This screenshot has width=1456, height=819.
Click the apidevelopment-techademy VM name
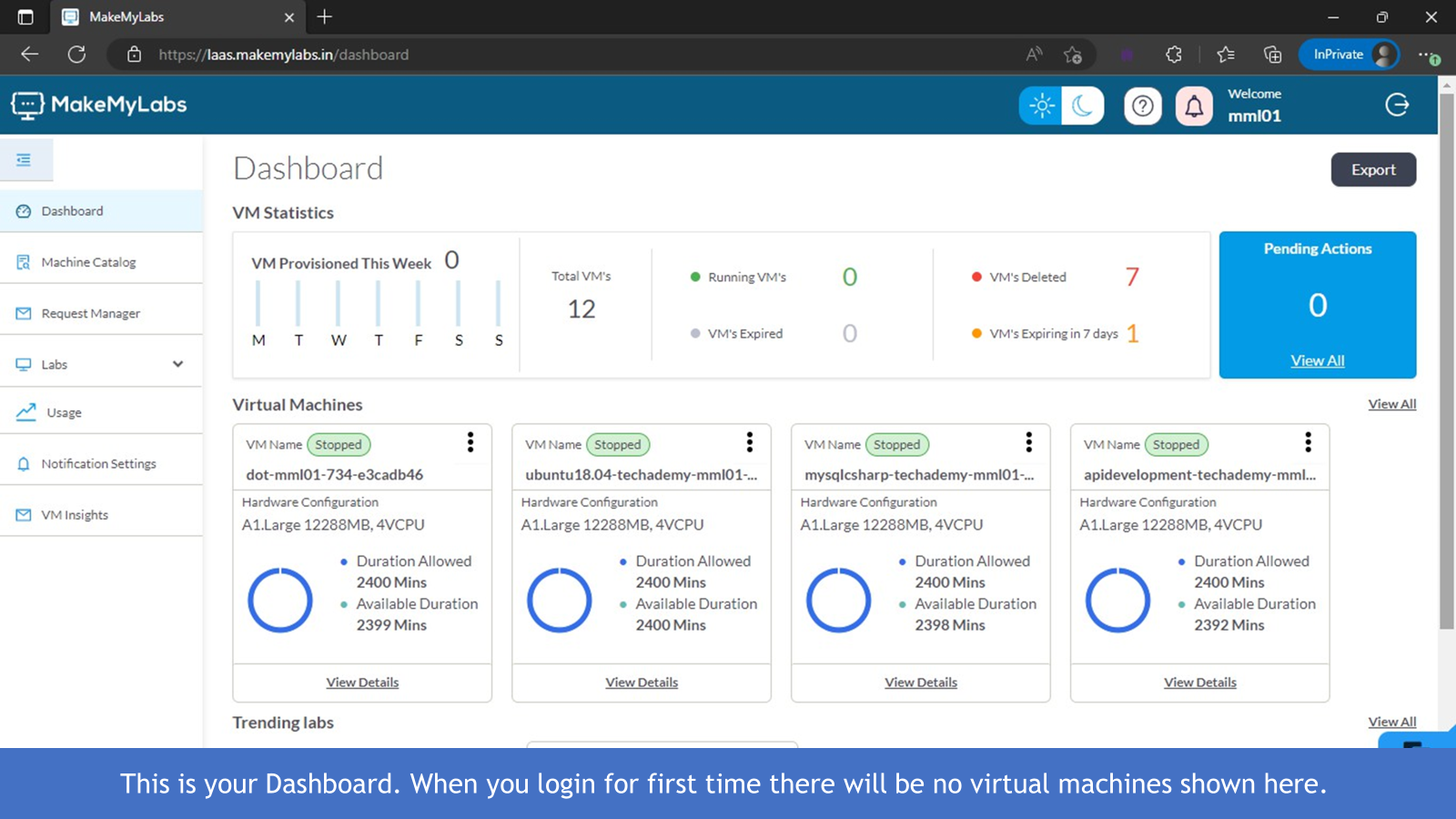coord(1199,475)
